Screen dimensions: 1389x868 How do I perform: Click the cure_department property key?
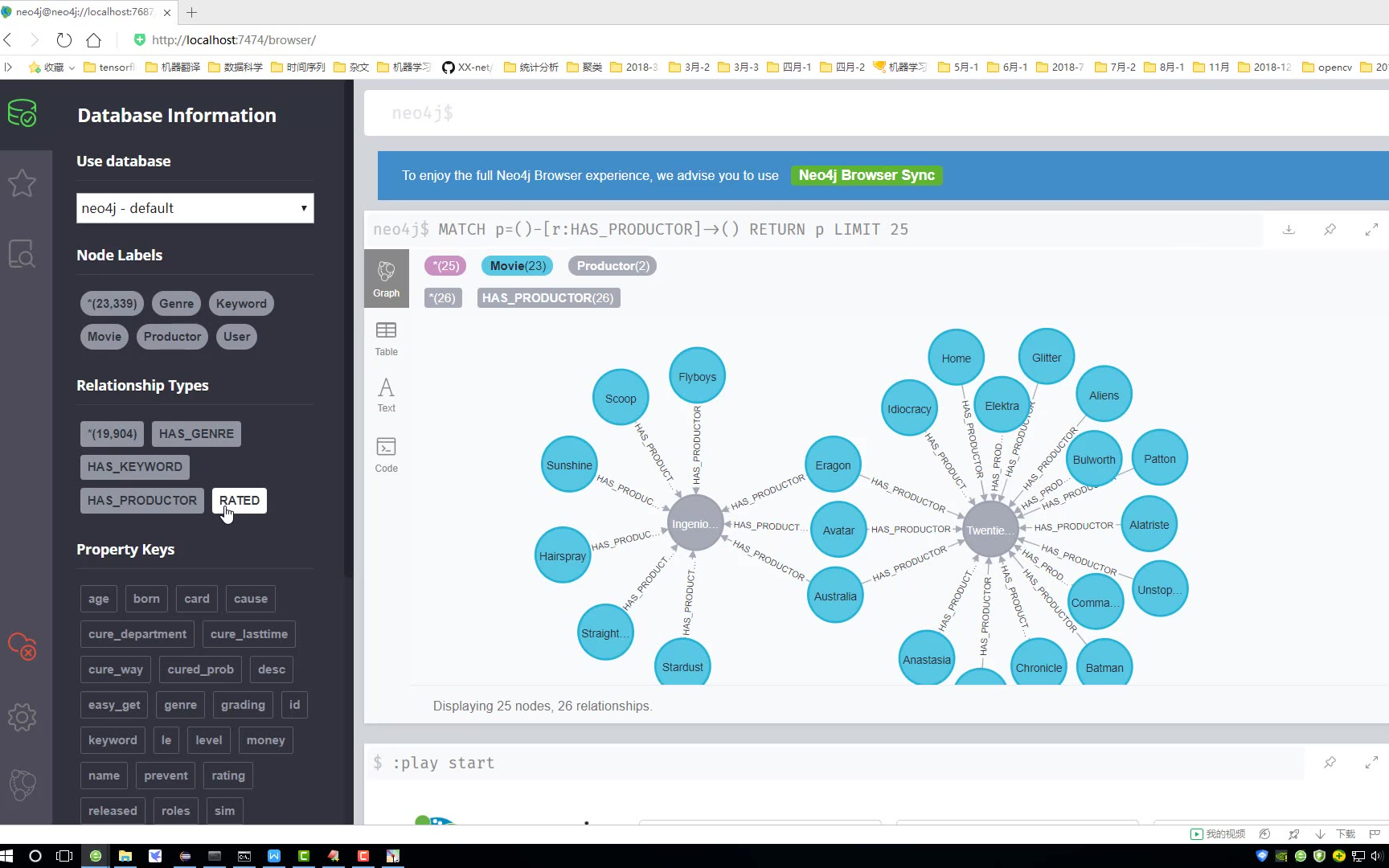pyautogui.click(x=137, y=634)
